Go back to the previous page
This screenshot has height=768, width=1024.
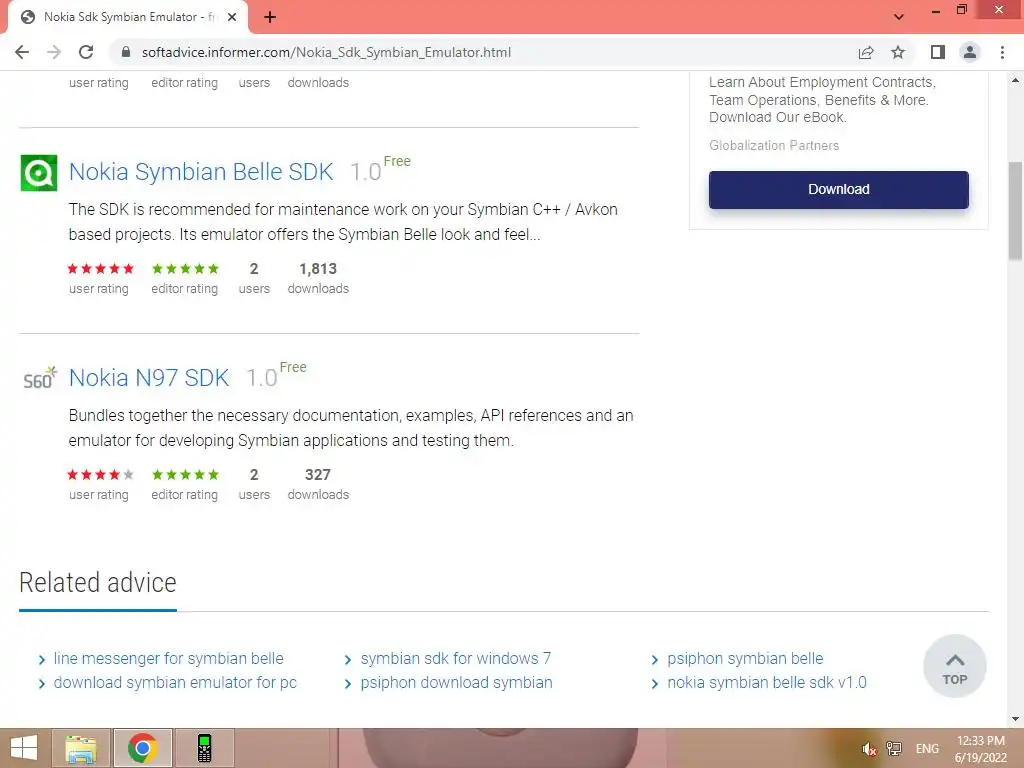[x=22, y=52]
